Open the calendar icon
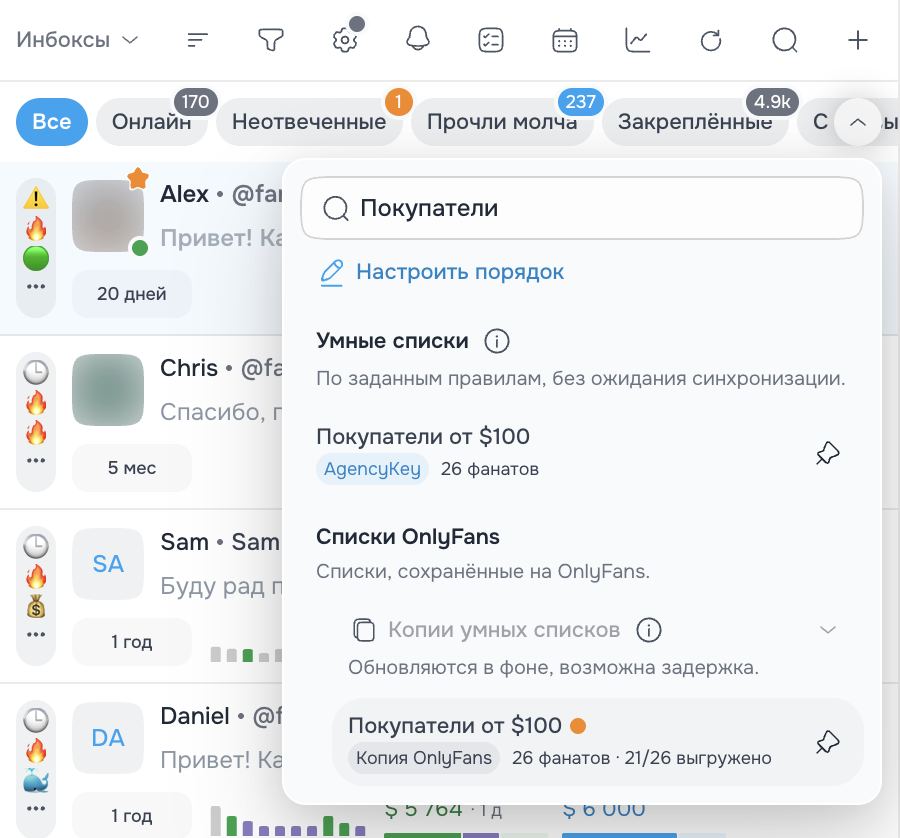 564,40
